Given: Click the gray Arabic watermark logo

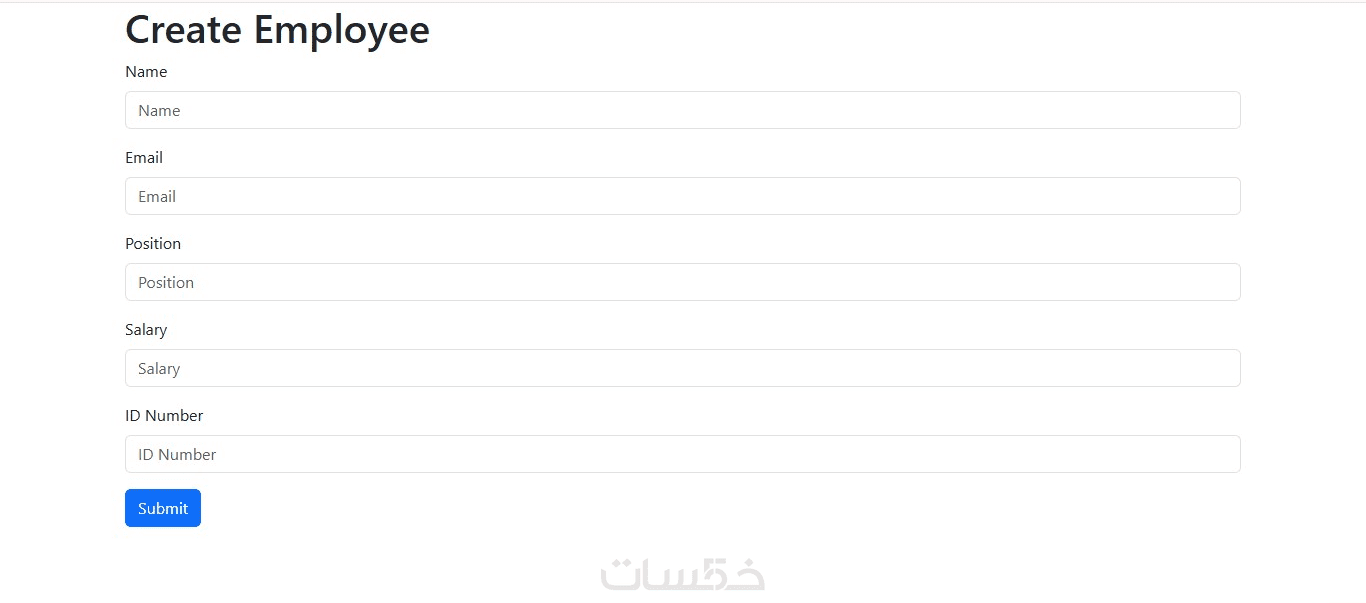Looking at the screenshot, I should point(683,573).
